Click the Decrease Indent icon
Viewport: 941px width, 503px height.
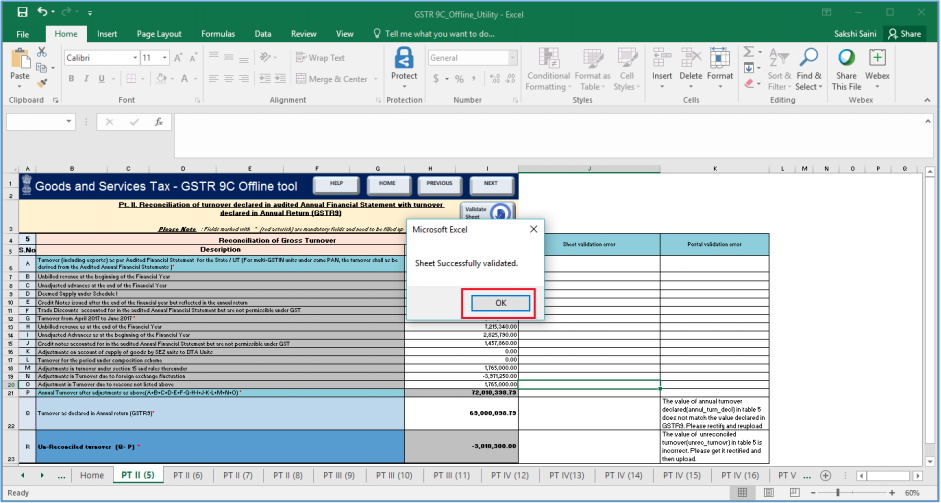coord(263,79)
